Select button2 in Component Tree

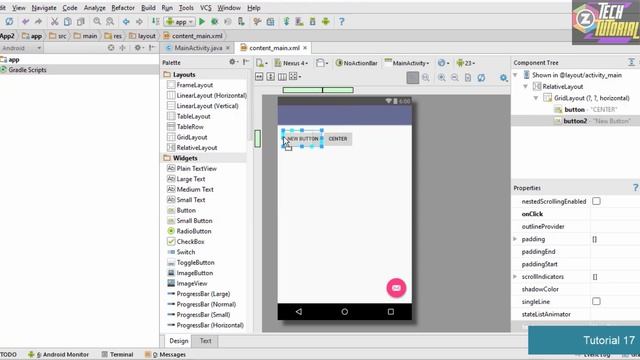(x=575, y=121)
